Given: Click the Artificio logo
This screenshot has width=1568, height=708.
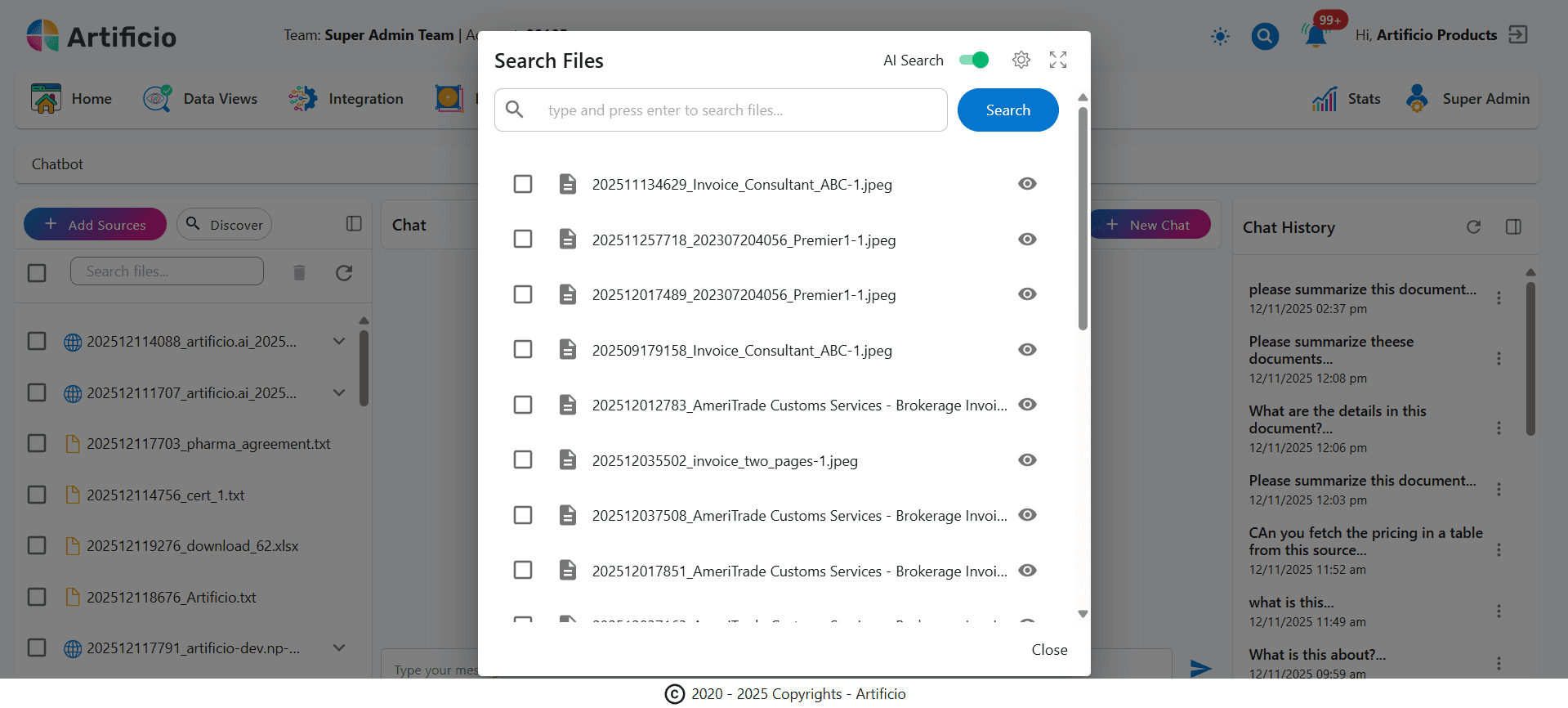Looking at the screenshot, I should click(x=101, y=36).
